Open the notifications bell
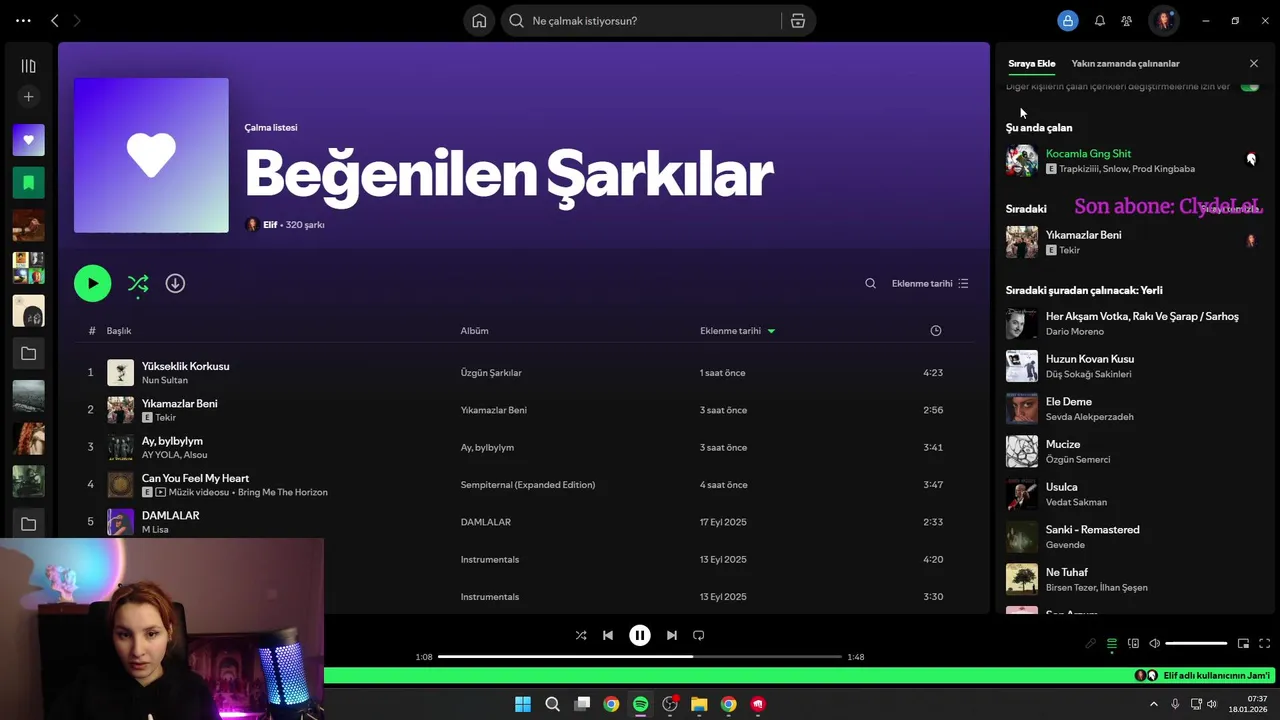The width and height of the screenshot is (1280, 720). [x=1100, y=21]
